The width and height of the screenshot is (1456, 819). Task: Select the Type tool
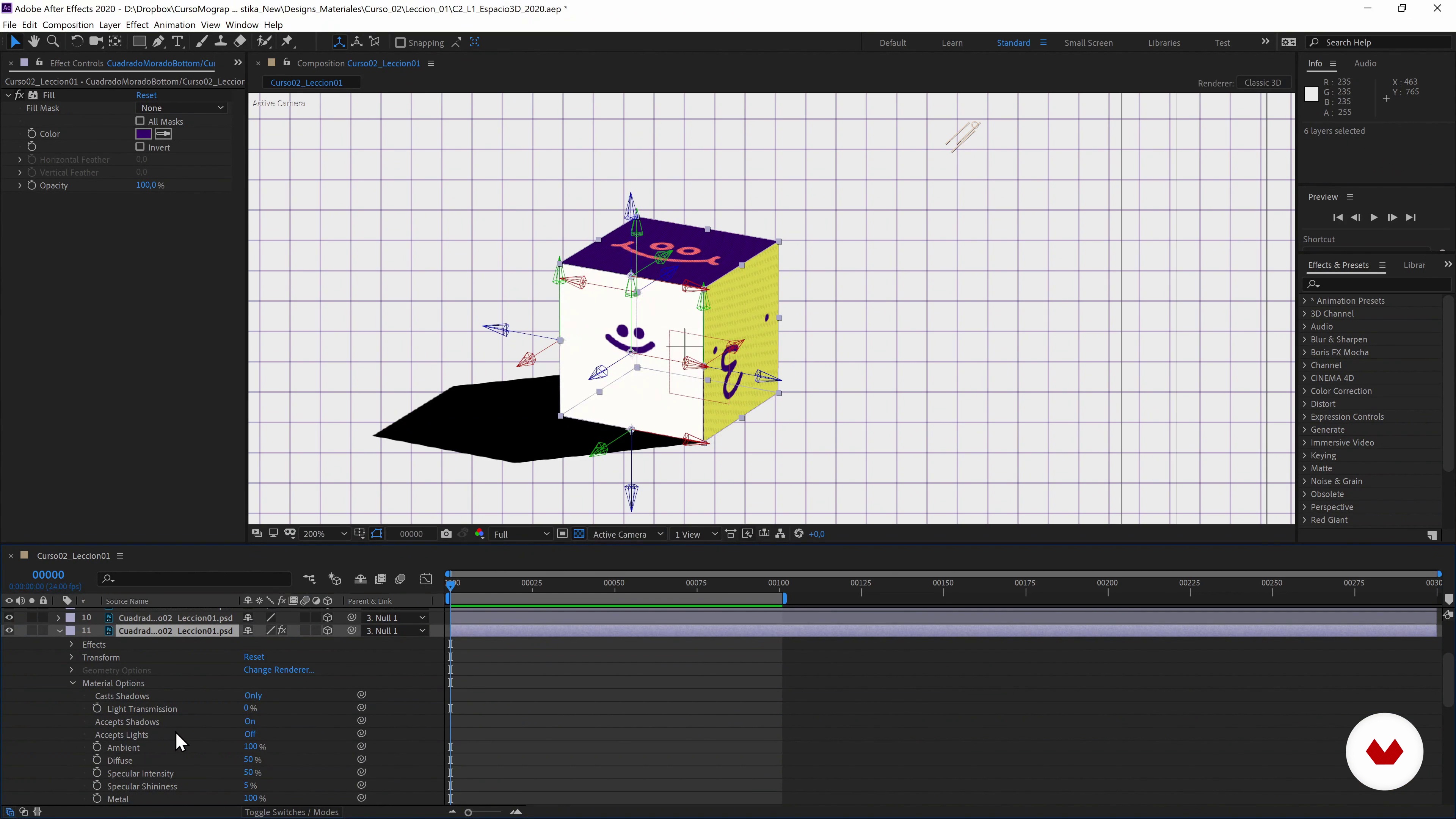point(177,42)
